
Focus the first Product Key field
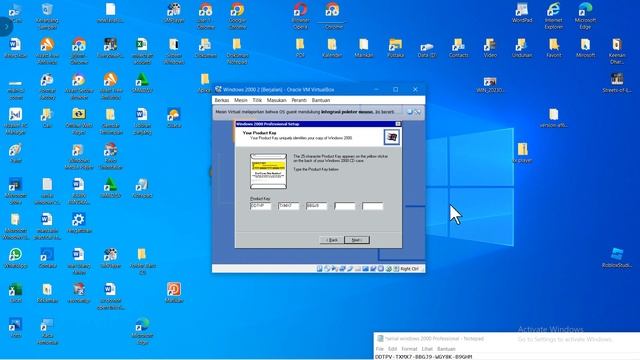pos(260,206)
